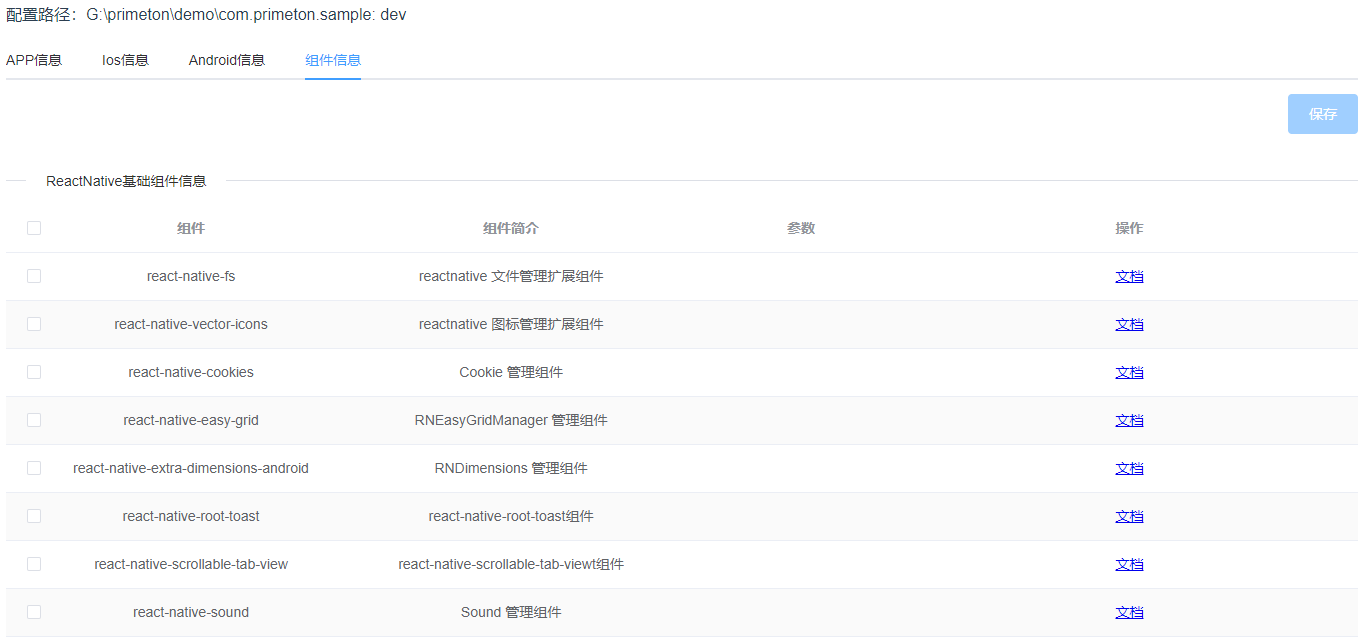Select the react-native-easy-grid checkbox
Image resolution: width=1366 pixels, height=643 pixels.
pyautogui.click(x=34, y=420)
